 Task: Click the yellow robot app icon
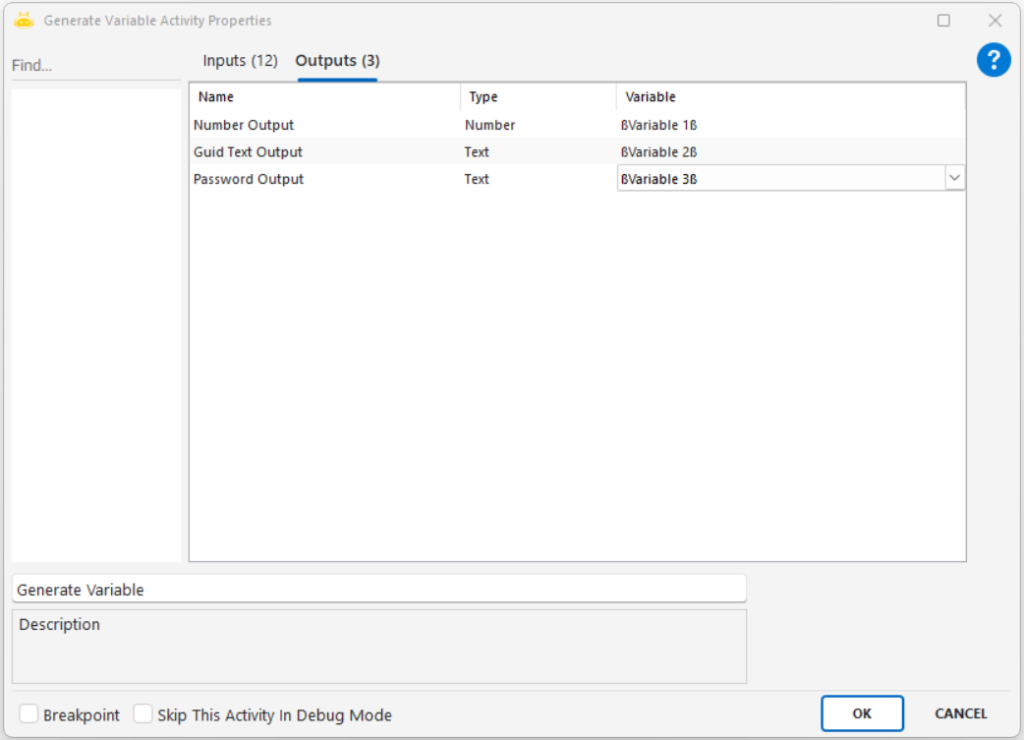click(x=24, y=20)
